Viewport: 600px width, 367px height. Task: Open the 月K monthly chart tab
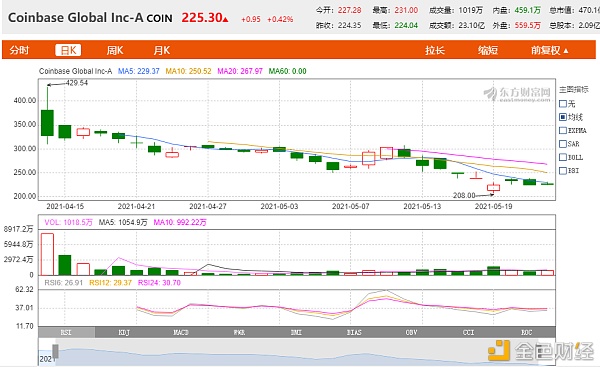pos(161,50)
